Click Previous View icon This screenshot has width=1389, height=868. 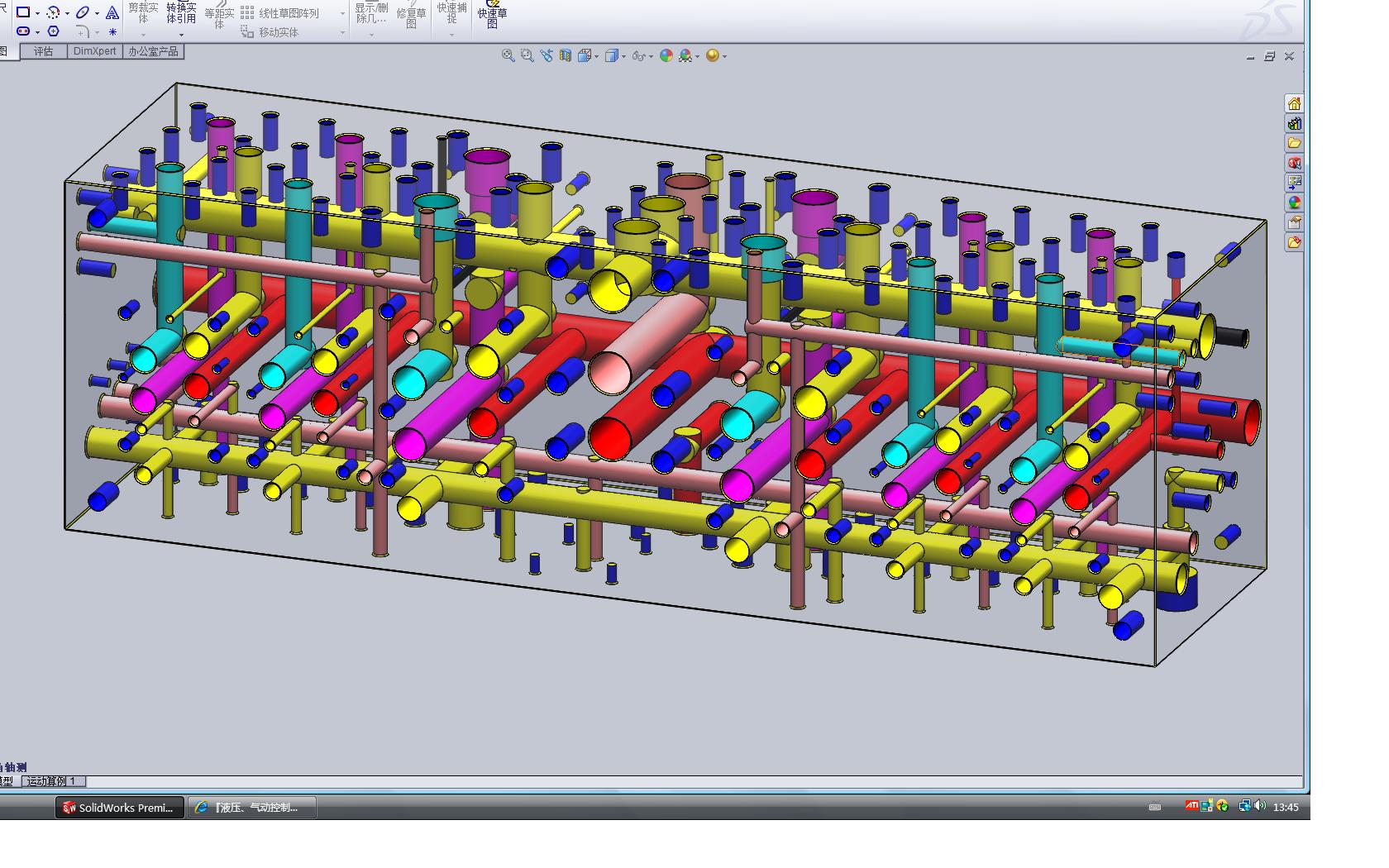547,55
